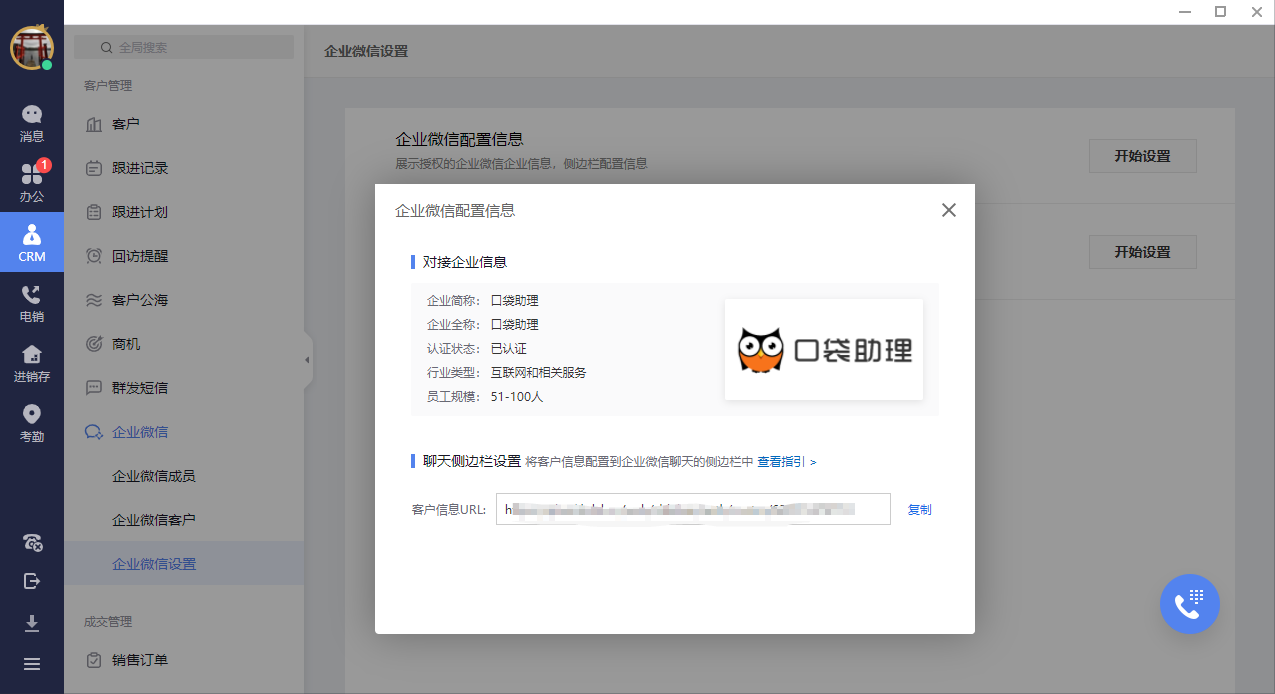Click the search magnifier icon
This screenshot has height=694, width=1275.
pyautogui.click(x=107, y=47)
